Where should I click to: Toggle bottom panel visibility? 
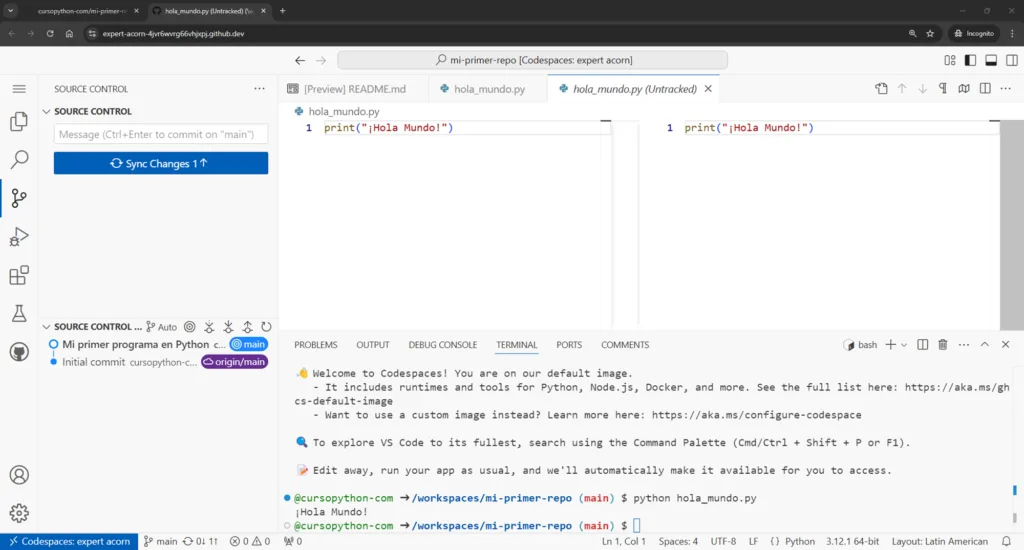point(991,60)
